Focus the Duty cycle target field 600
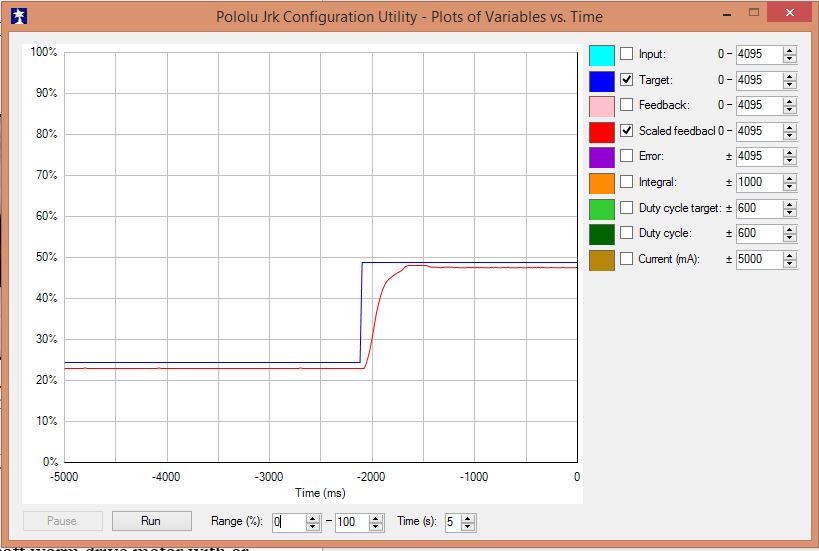The width and height of the screenshot is (819, 551). point(759,207)
